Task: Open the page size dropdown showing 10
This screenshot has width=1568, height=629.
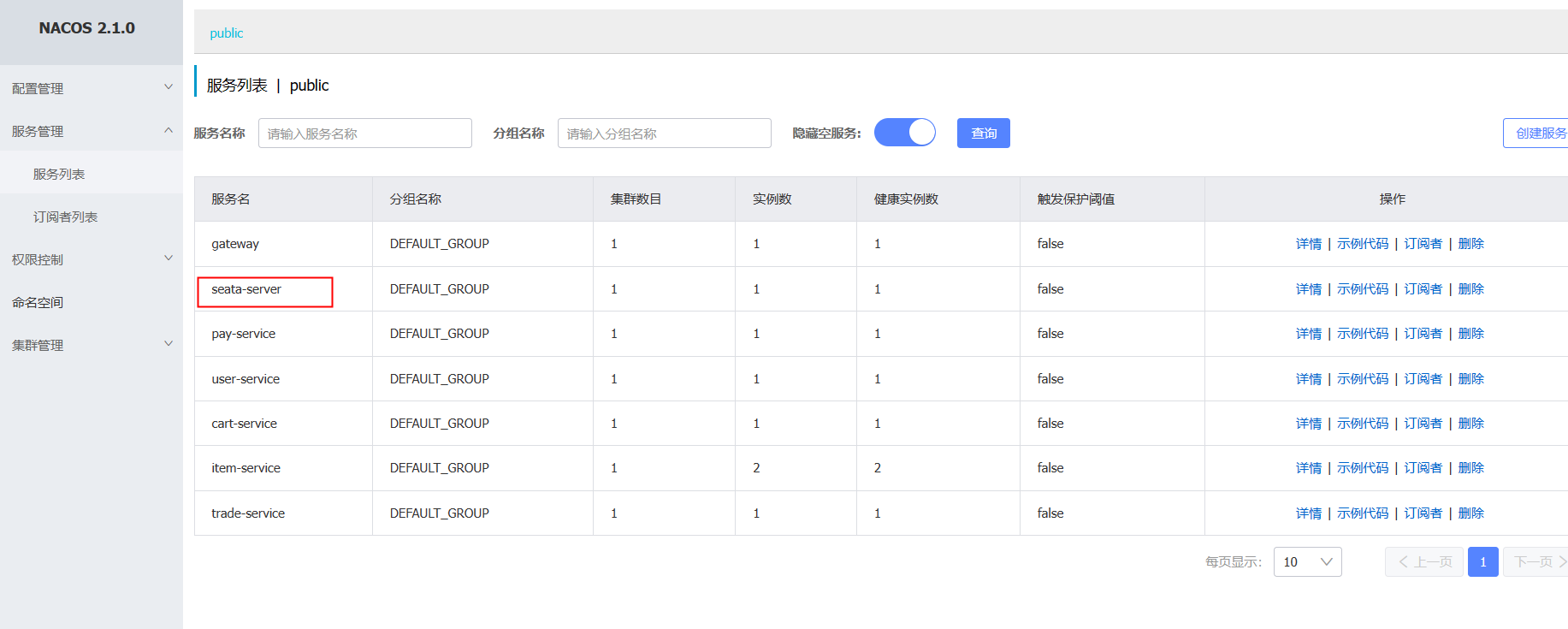Action: coord(1307,561)
